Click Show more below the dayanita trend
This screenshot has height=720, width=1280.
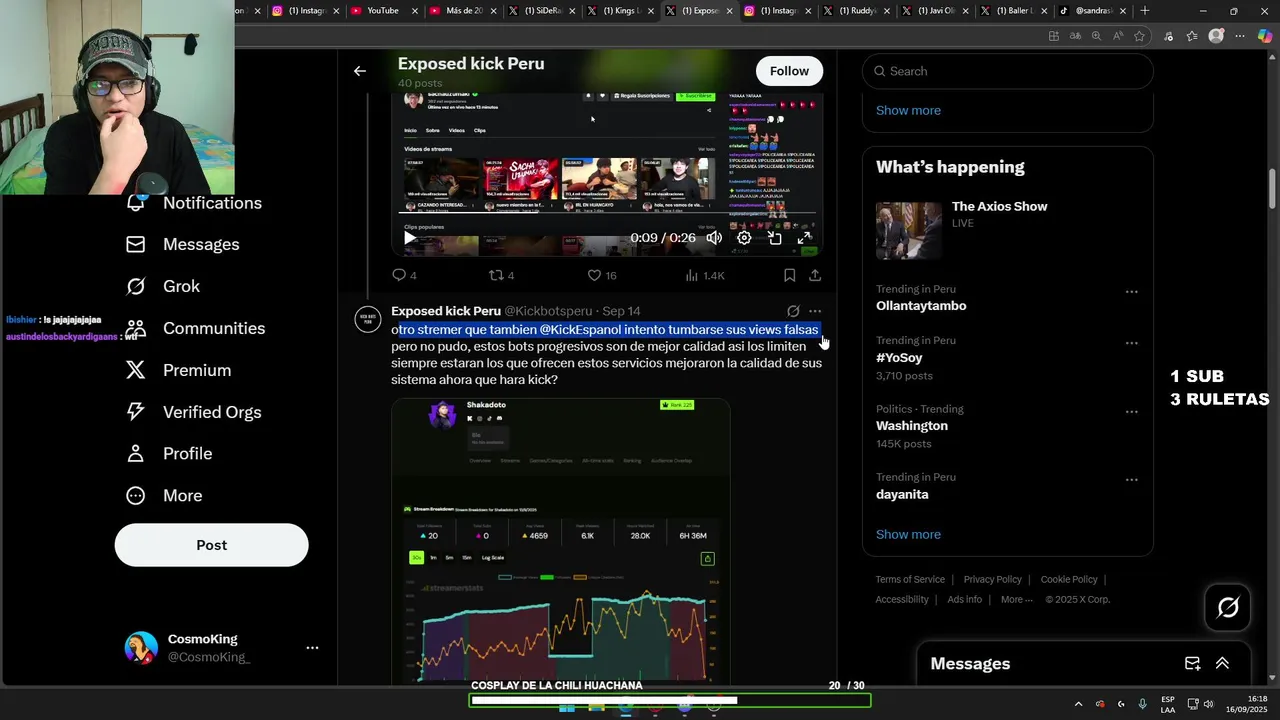pos(908,534)
